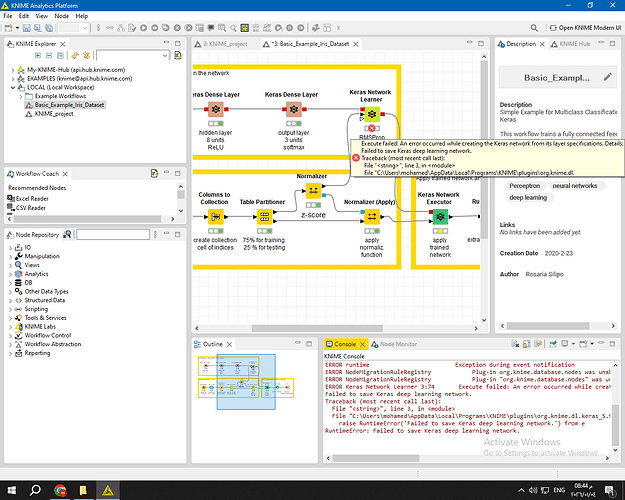Click the Normalizer node icon

click(313, 191)
